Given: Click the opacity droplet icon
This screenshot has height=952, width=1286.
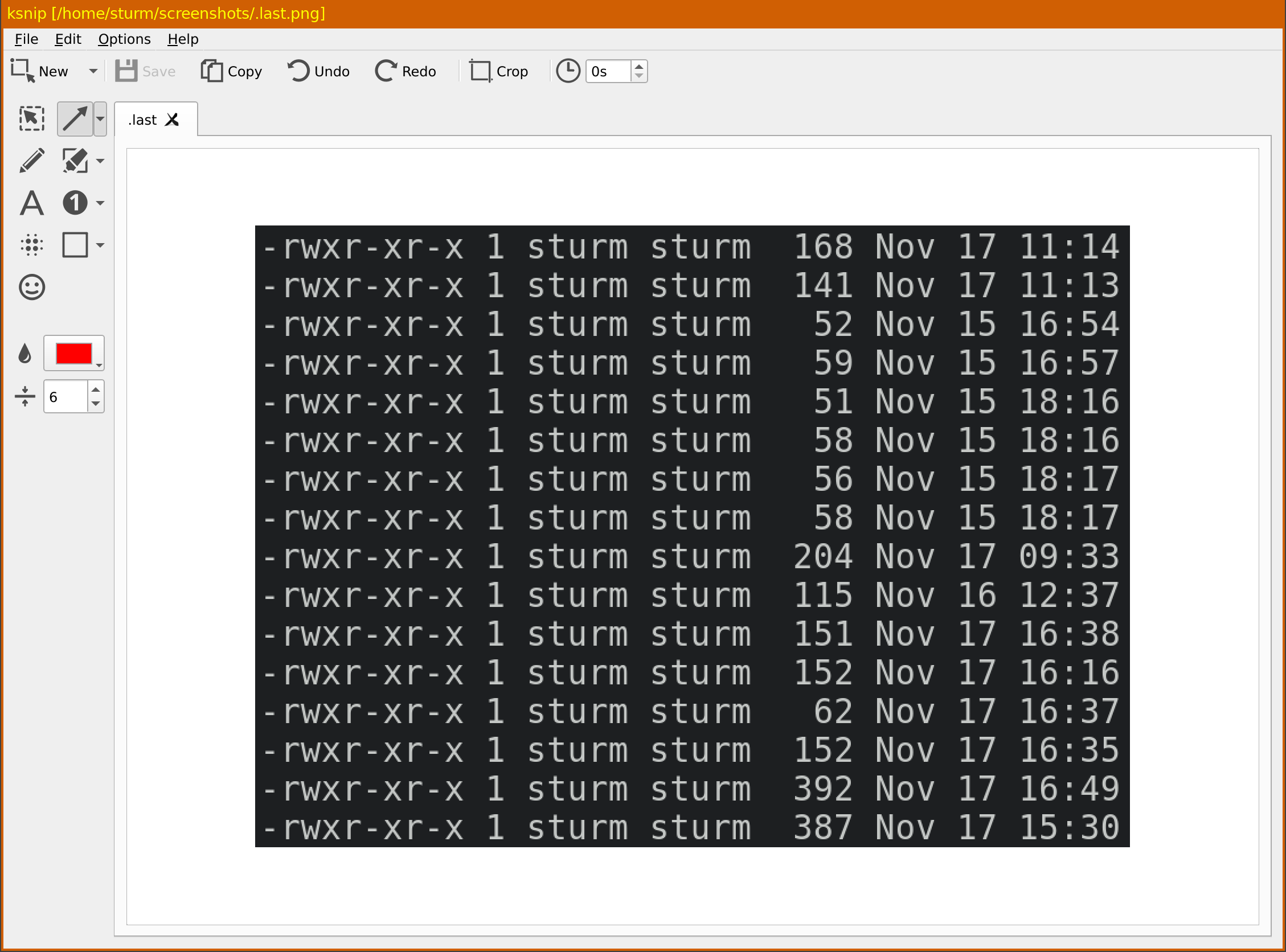Looking at the screenshot, I should click(25, 353).
